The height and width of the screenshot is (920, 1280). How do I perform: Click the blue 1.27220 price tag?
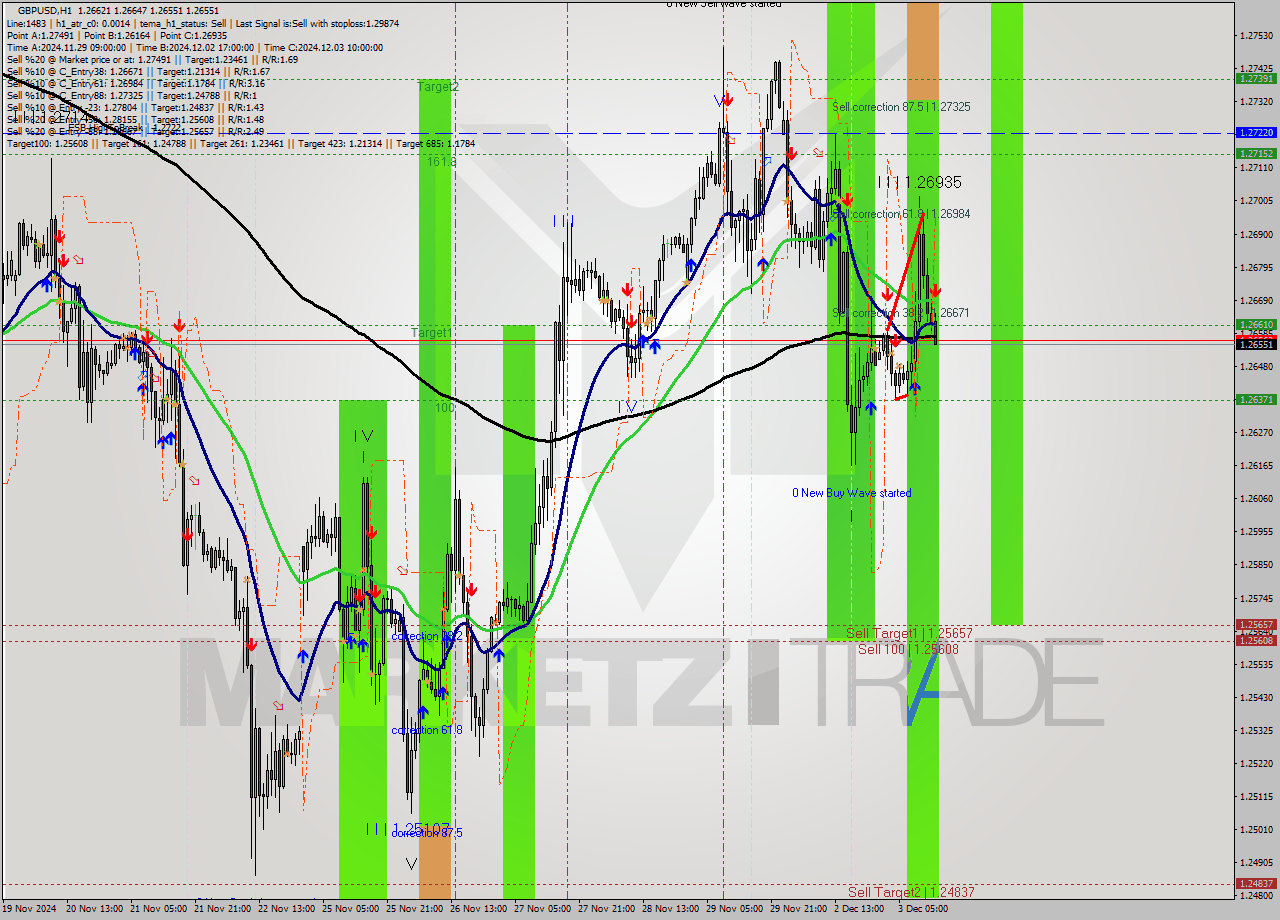(1256, 132)
